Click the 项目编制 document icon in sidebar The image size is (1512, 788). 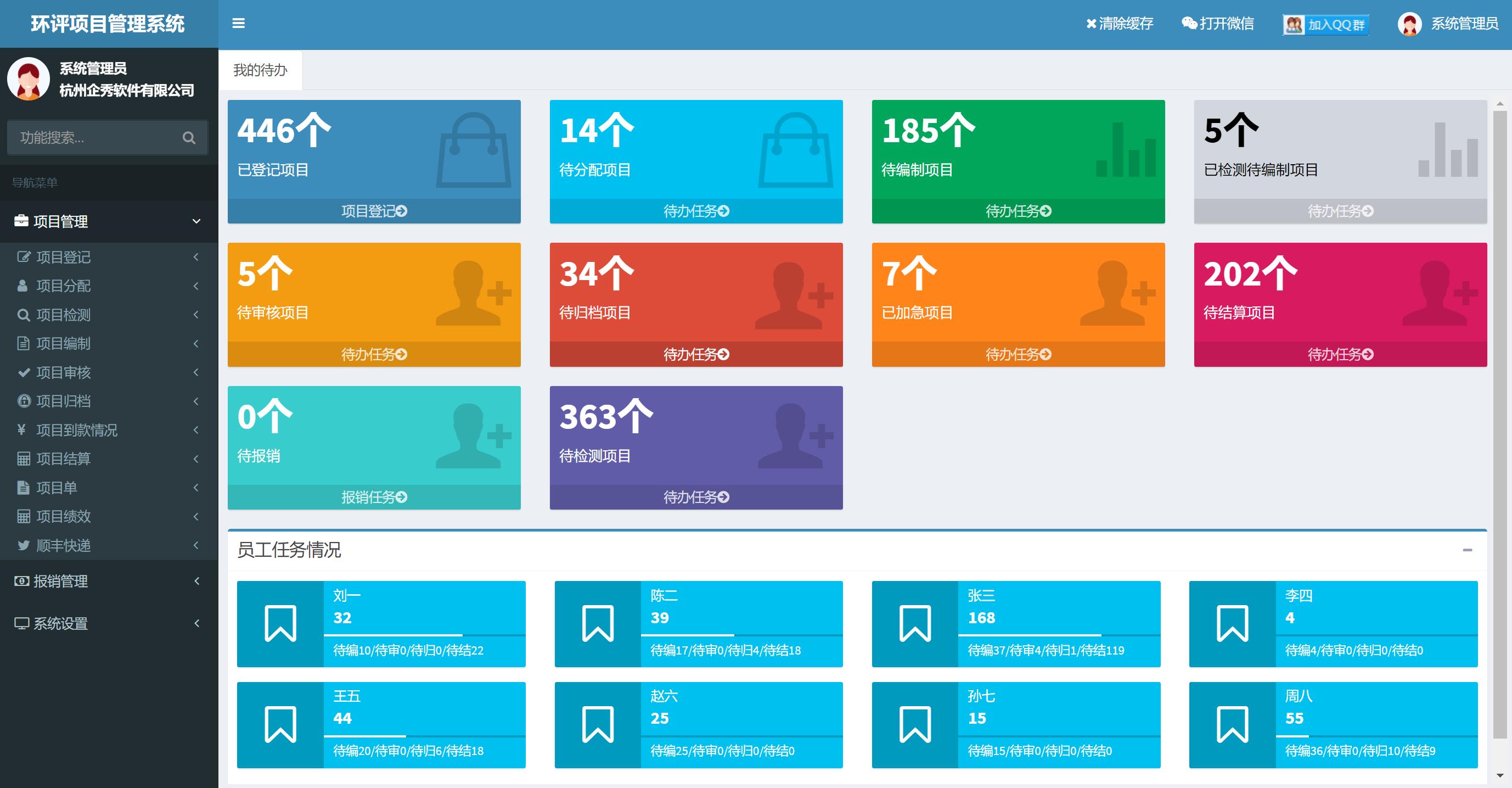click(x=23, y=344)
